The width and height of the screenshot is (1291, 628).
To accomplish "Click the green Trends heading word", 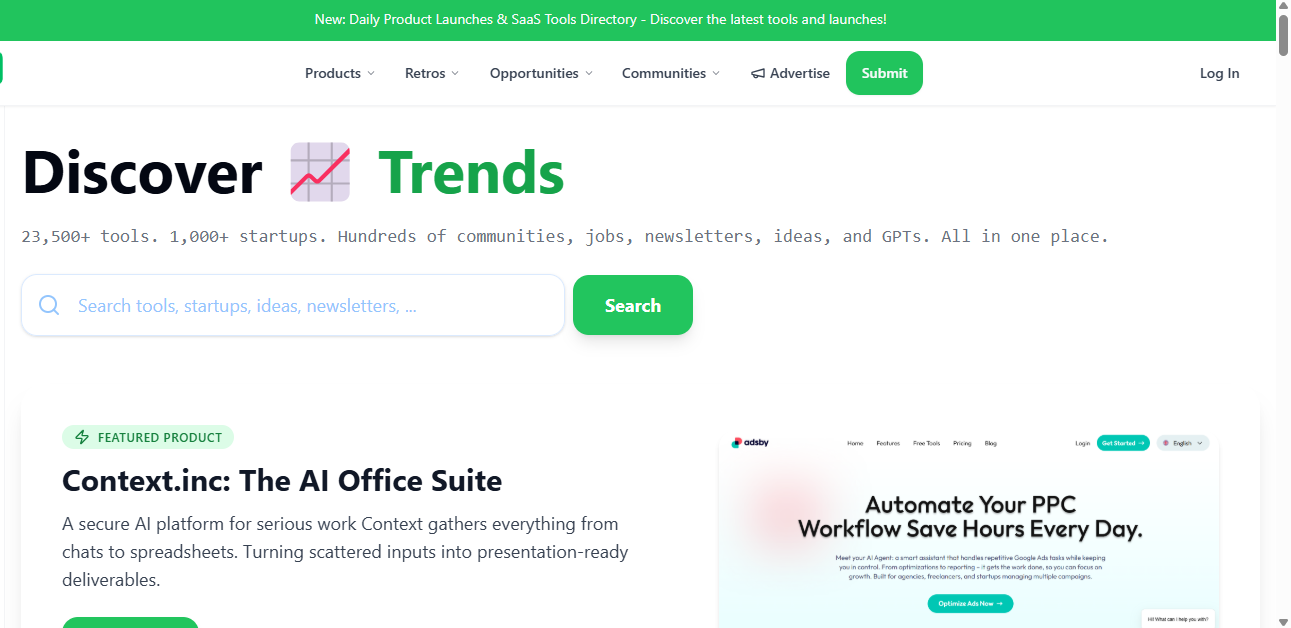I will tap(471, 172).
